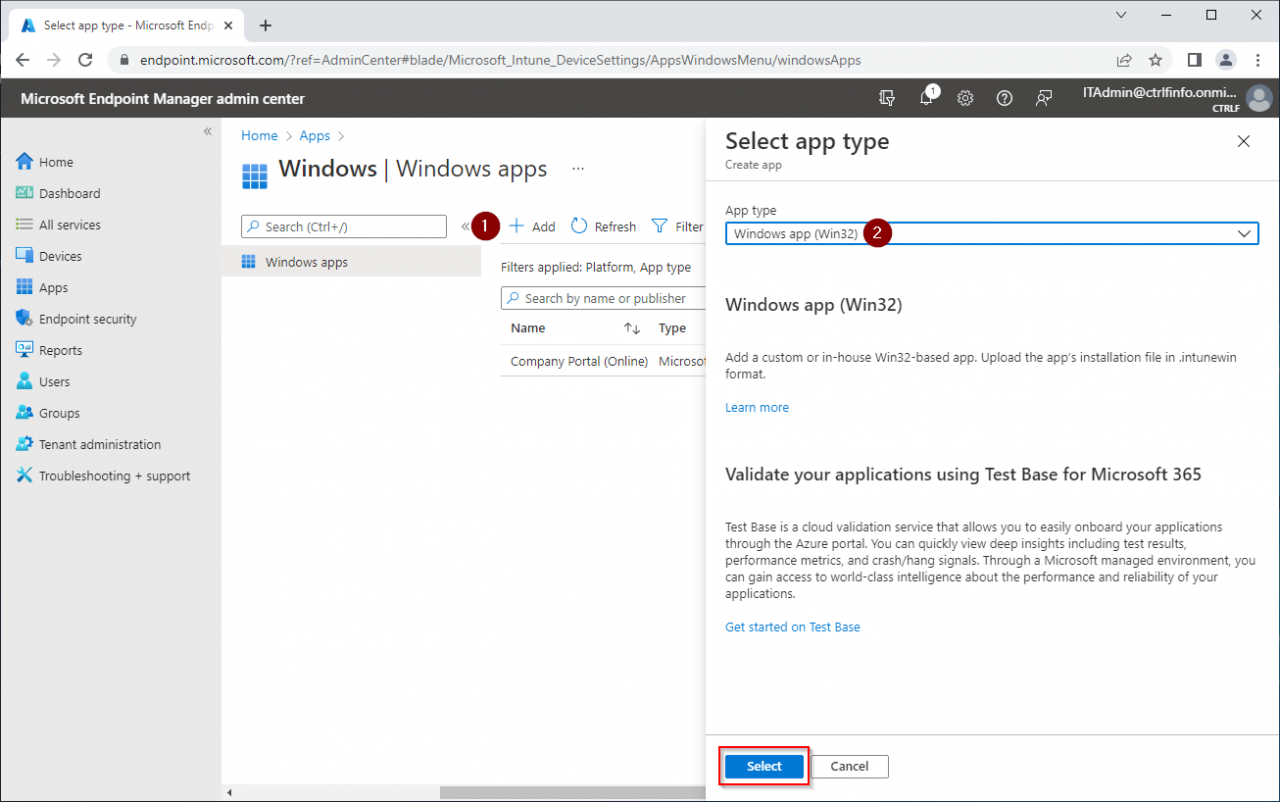
Task: Open Get started on Test Base link
Action: pos(792,627)
